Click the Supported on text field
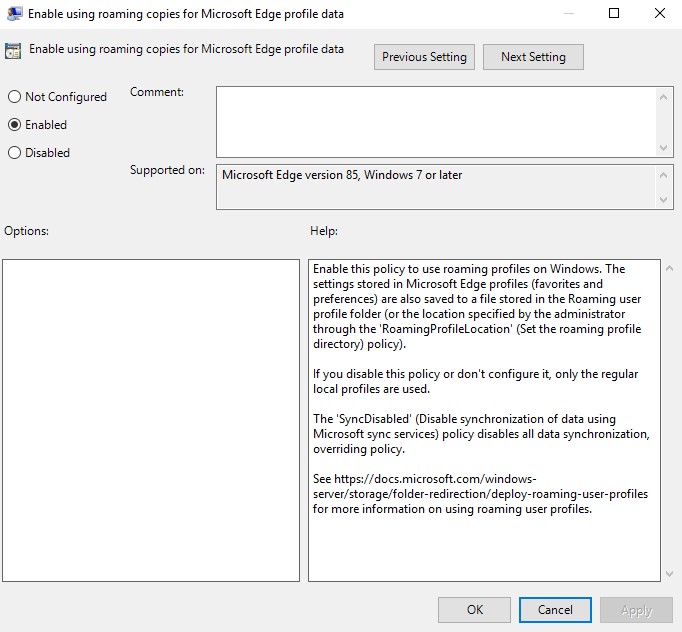Screen dimensions: 682x632 click(x=436, y=187)
